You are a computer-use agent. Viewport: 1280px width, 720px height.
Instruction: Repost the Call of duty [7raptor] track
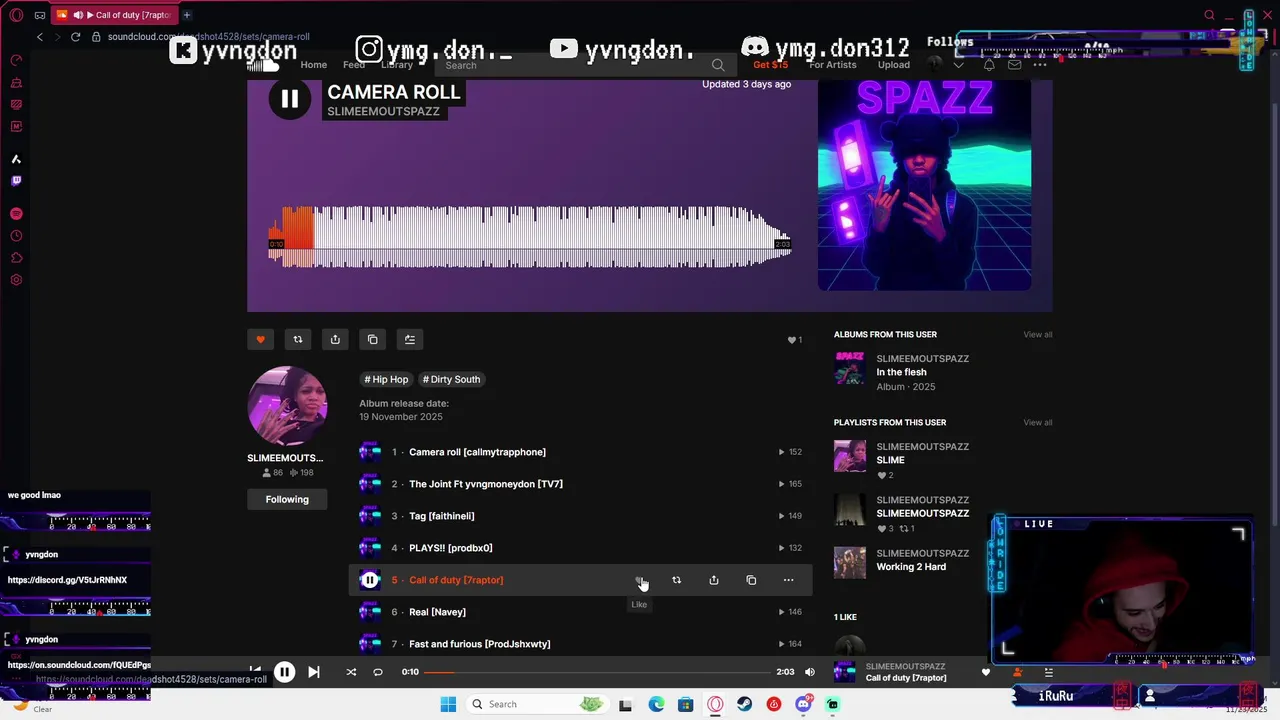[676, 580]
